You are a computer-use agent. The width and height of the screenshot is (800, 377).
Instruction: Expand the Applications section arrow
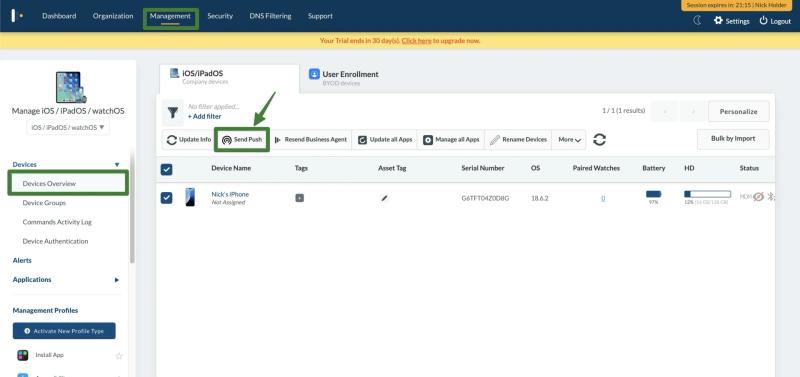click(x=117, y=280)
